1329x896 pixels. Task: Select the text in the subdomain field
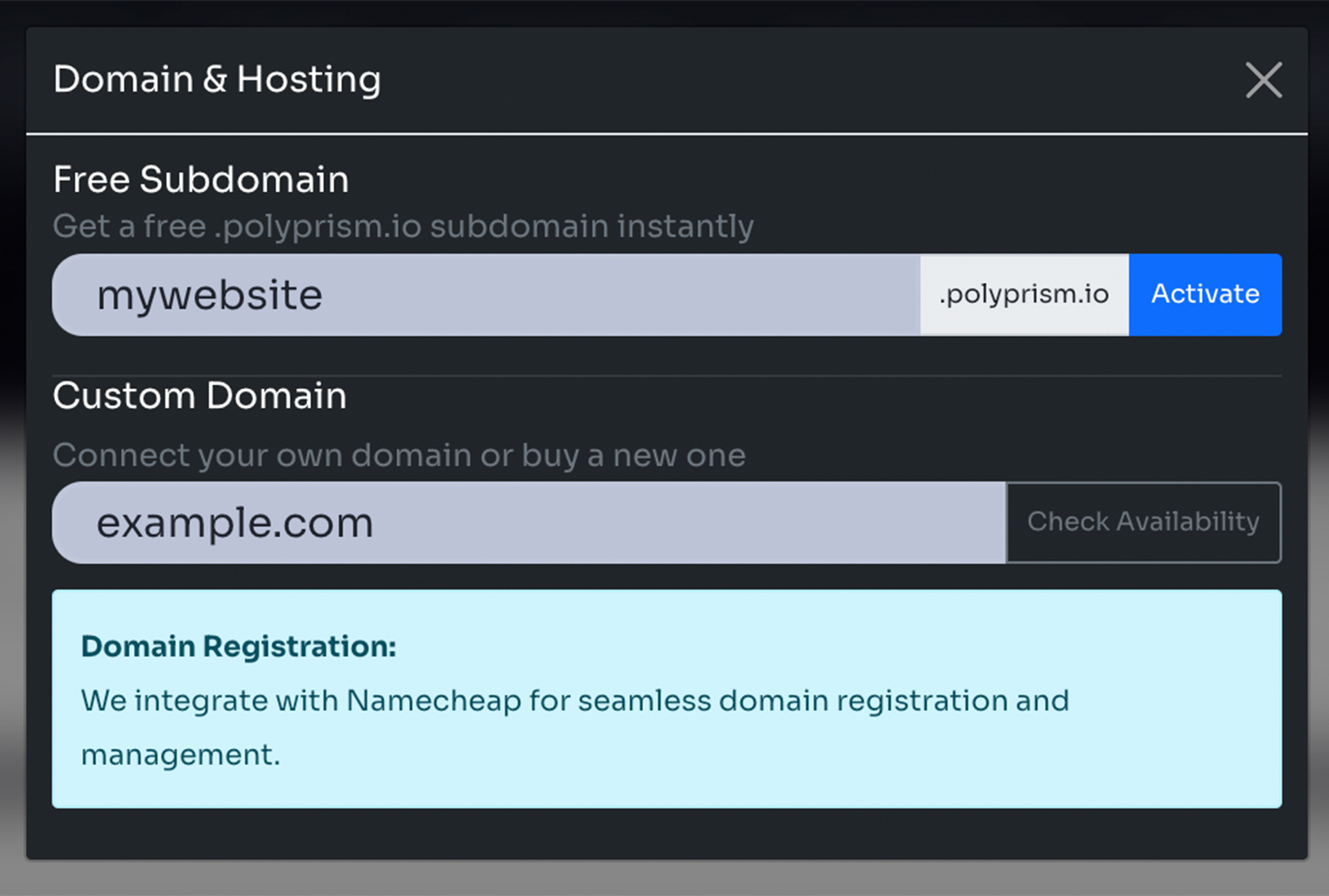[209, 295]
